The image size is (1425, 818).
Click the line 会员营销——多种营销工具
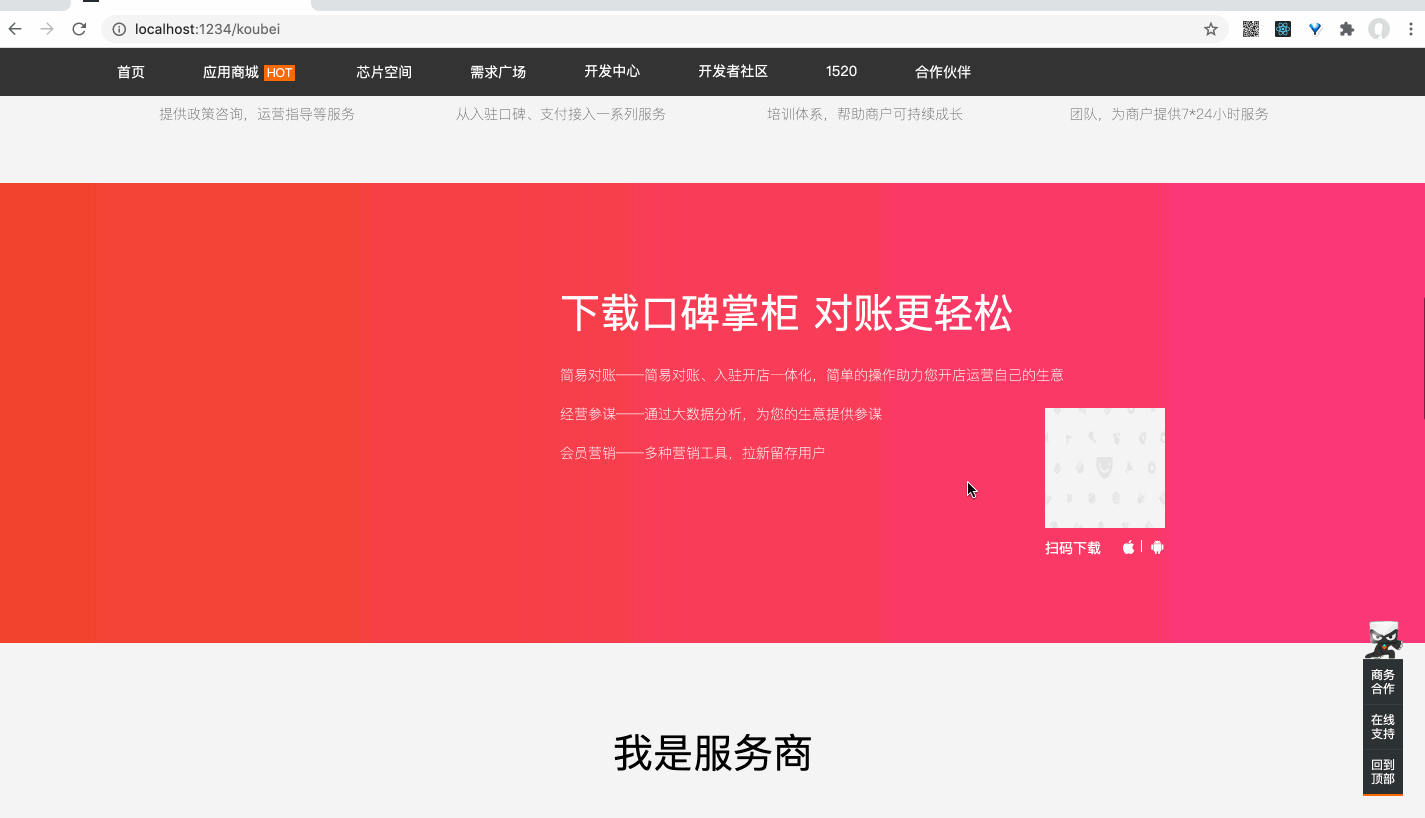coord(693,453)
